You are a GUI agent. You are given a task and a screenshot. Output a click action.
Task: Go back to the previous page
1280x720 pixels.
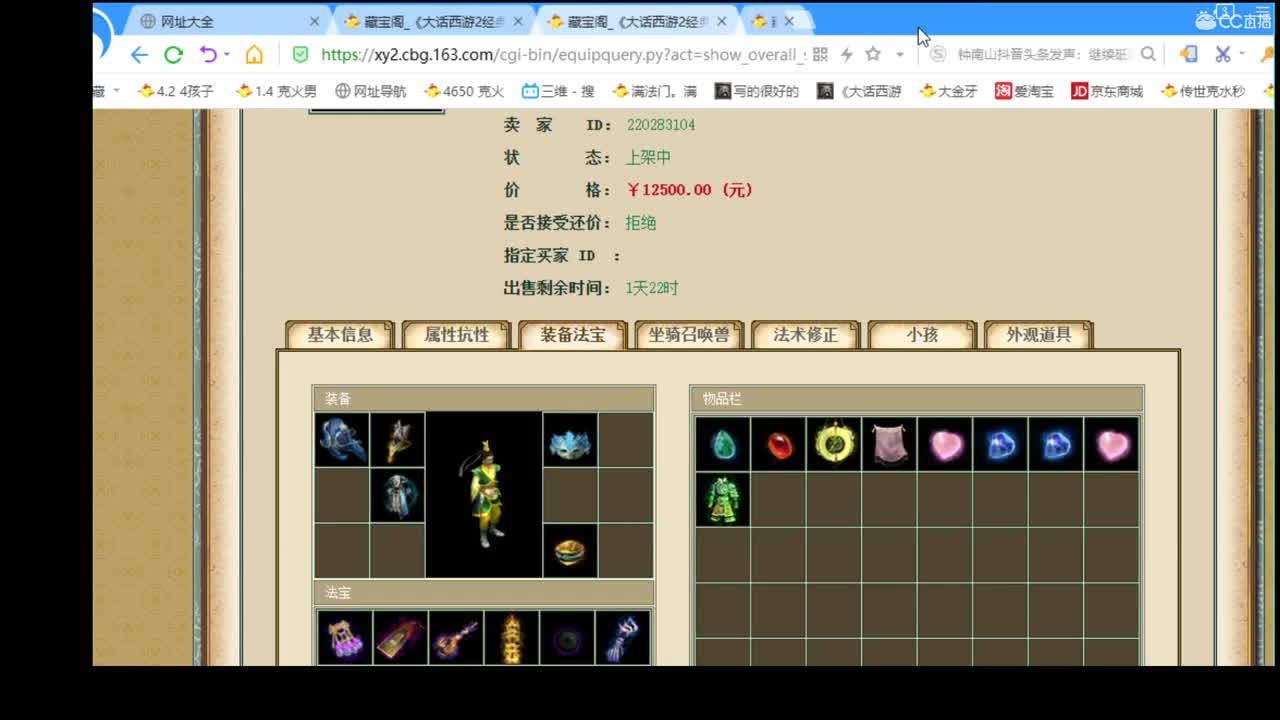coord(139,54)
